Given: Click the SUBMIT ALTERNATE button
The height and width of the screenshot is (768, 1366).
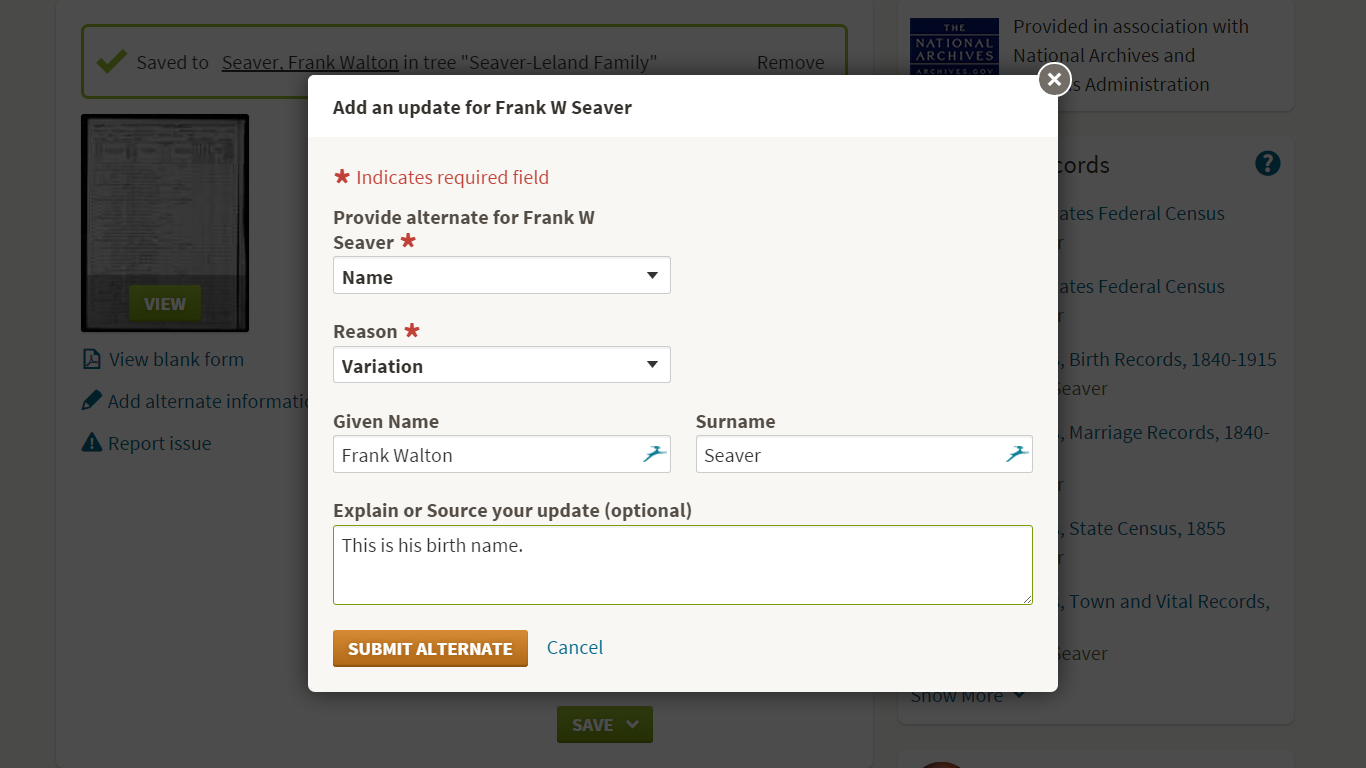Looking at the screenshot, I should click(x=430, y=648).
